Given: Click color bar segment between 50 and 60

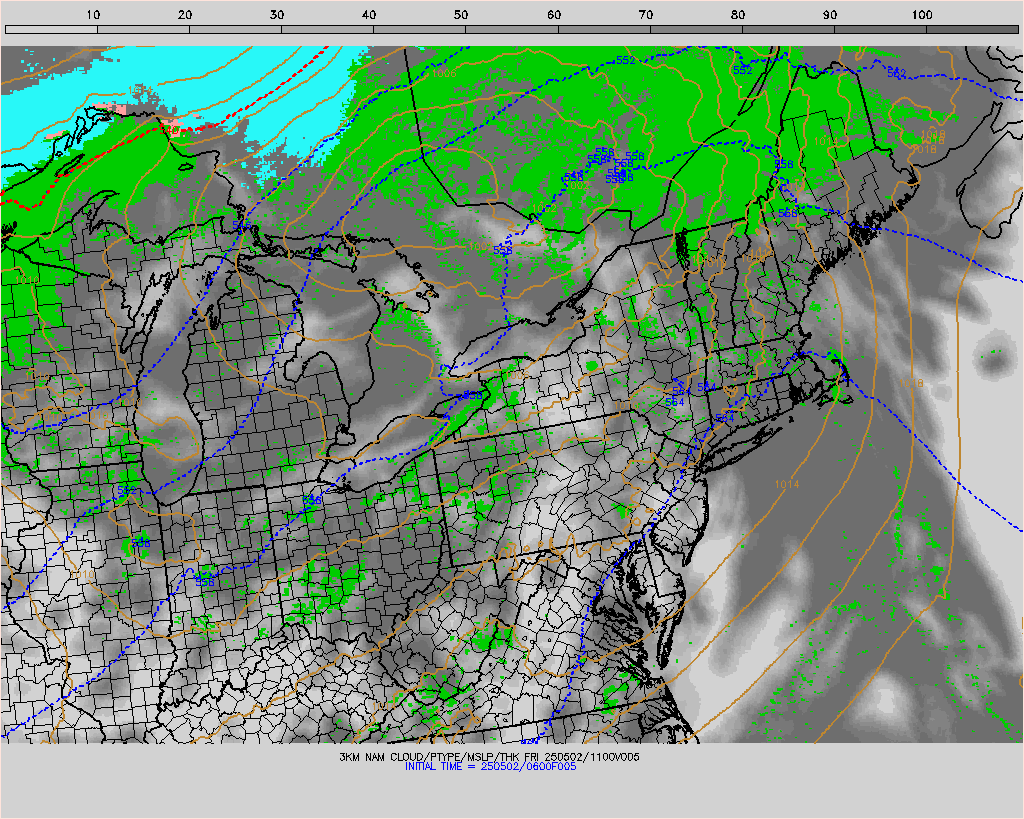Looking at the screenshot, I should pos(512,29).
